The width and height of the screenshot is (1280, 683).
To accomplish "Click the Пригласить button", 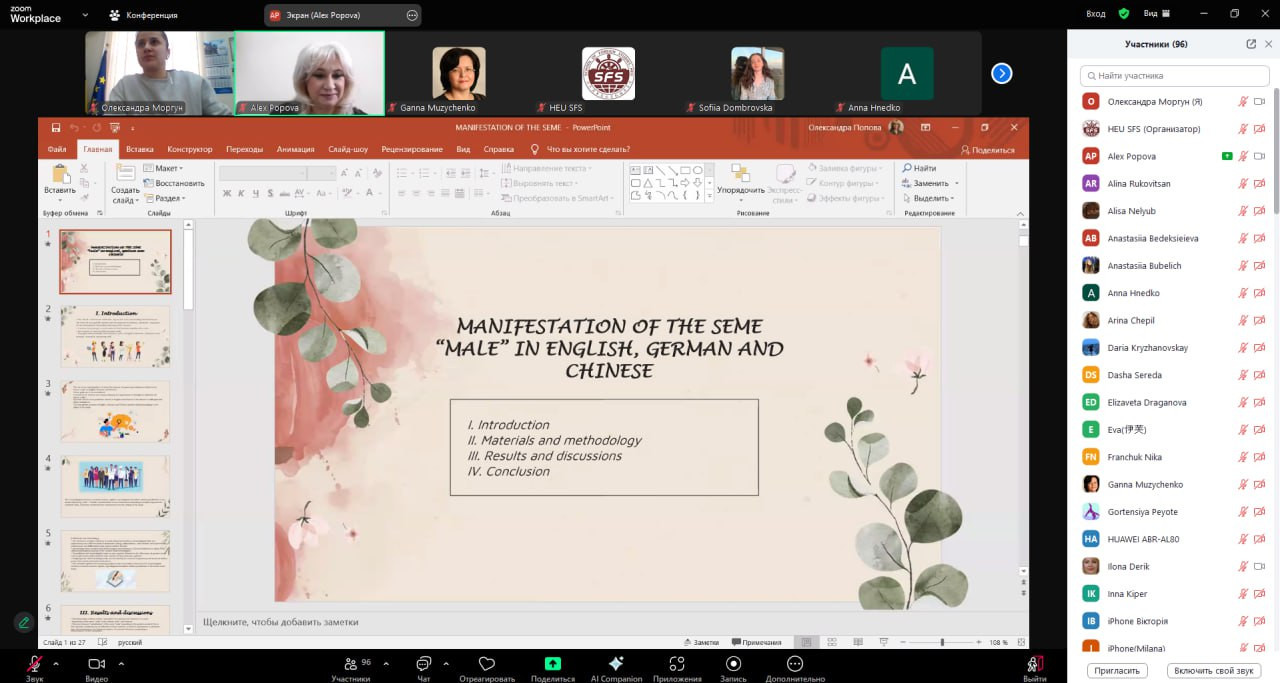I will [1116, 671].
